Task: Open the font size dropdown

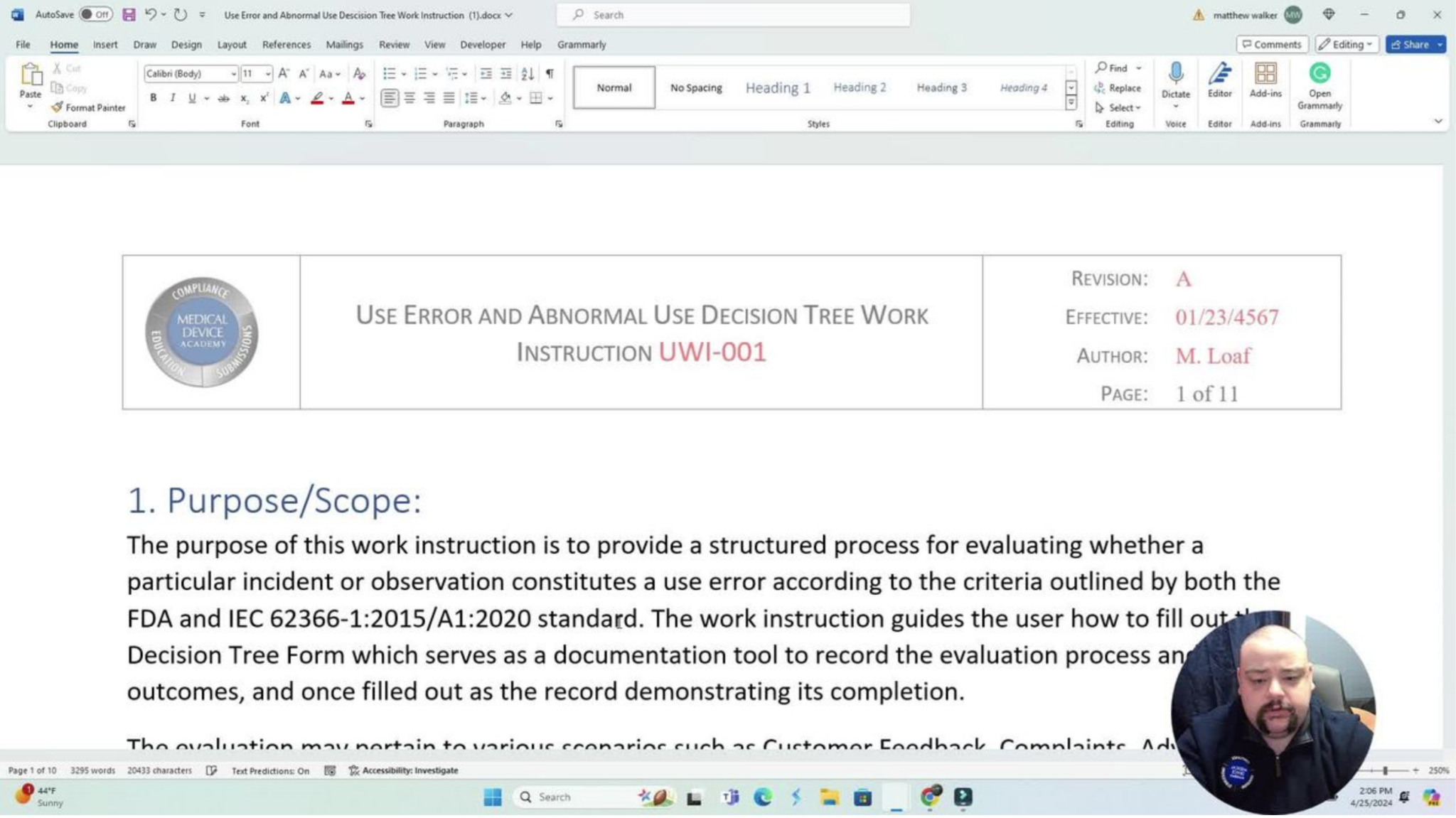Action: 268,73
